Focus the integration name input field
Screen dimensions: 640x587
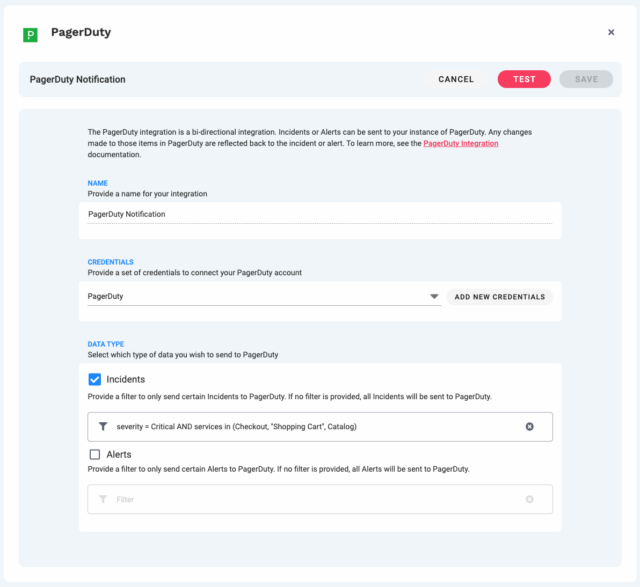320,214
